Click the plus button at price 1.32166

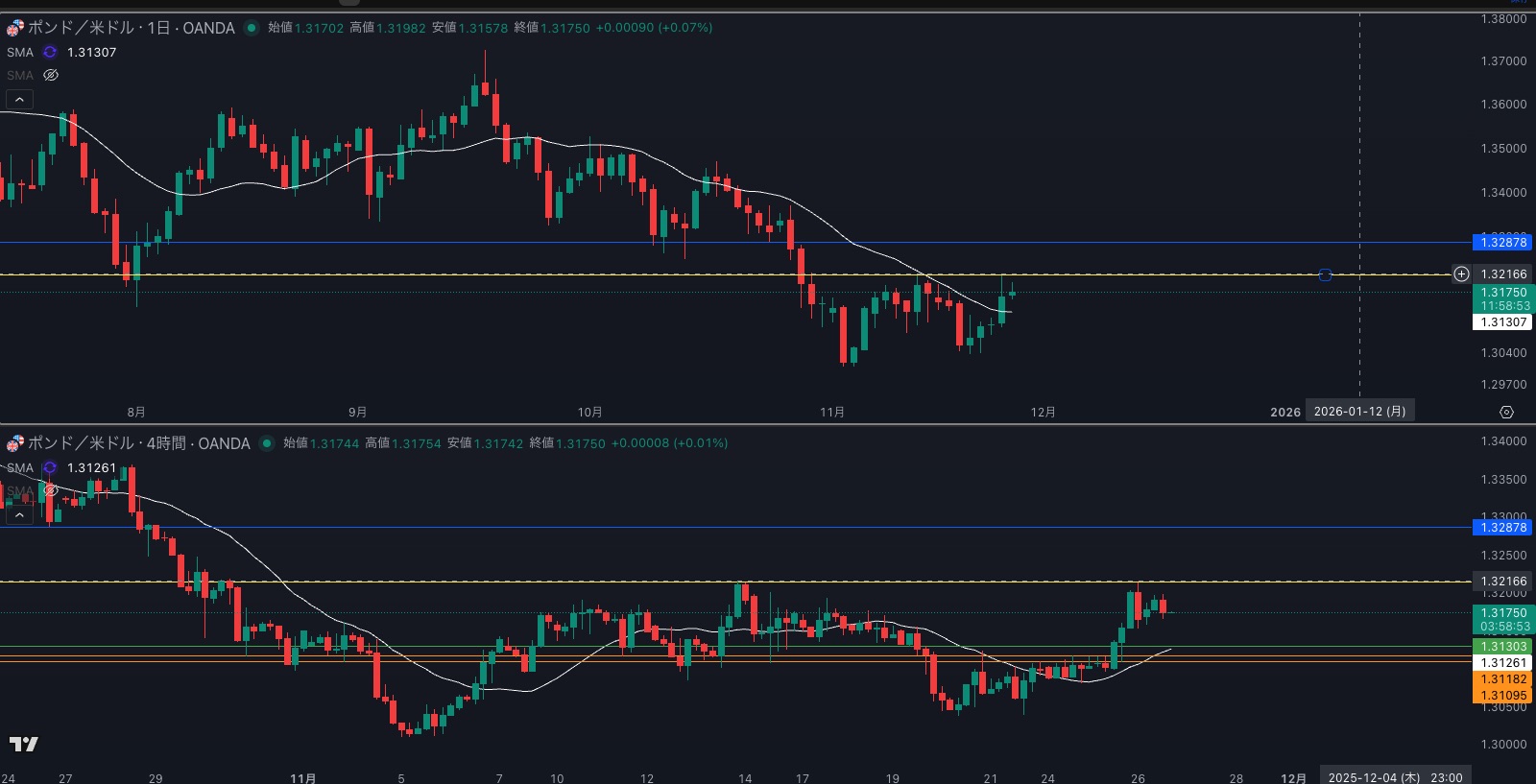point(1461,274)
